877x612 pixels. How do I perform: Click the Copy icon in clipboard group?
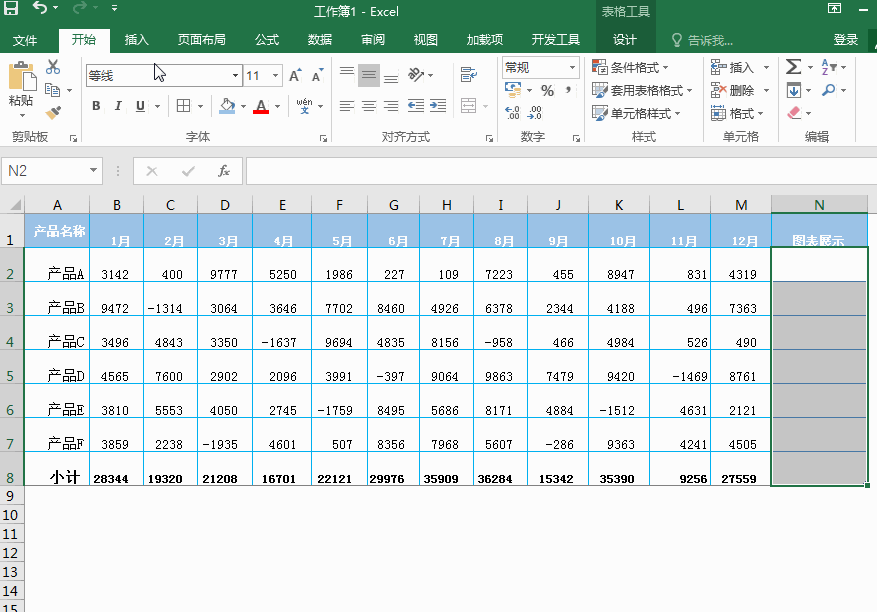click(53, 90)
